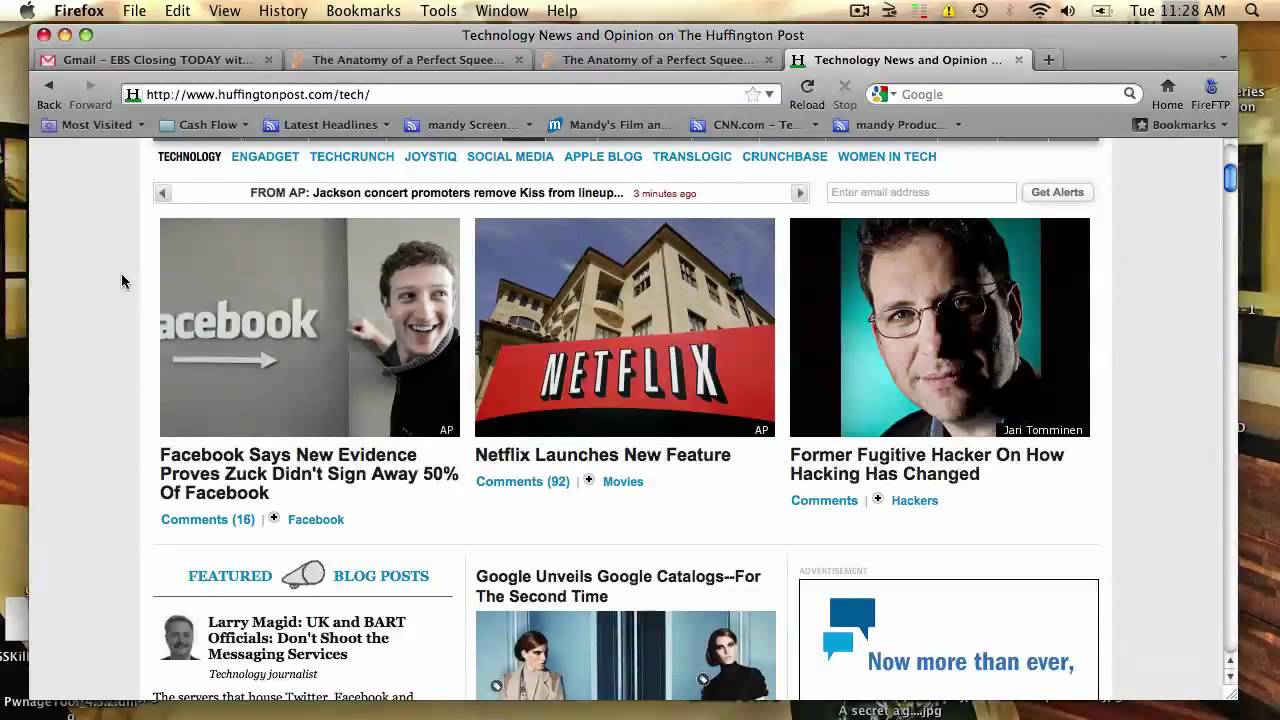Expand the mandy Screen feed dropdown
The width and height of the screenshot is (1280, 720).
[x=529, y=125]
